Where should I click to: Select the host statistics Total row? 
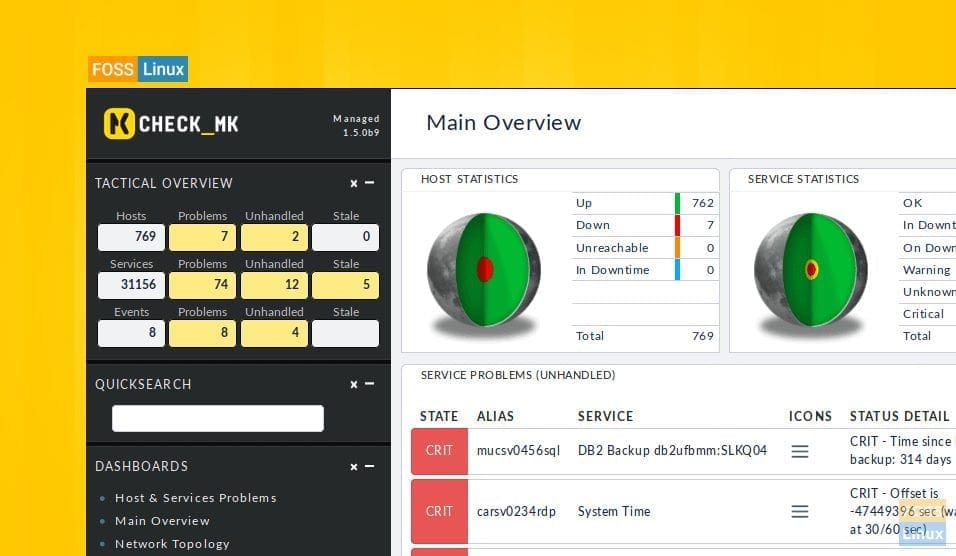coord(645,336)
